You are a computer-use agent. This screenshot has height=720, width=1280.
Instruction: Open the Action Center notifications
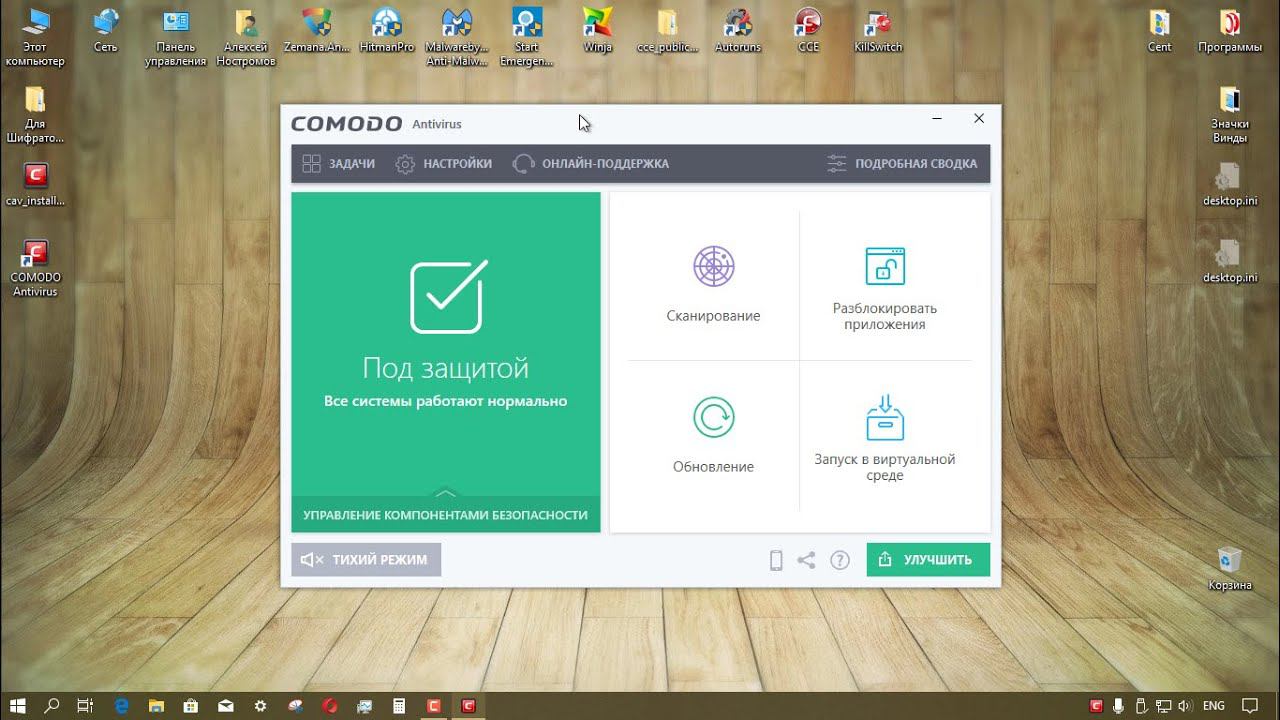[x=1249, y=705]
